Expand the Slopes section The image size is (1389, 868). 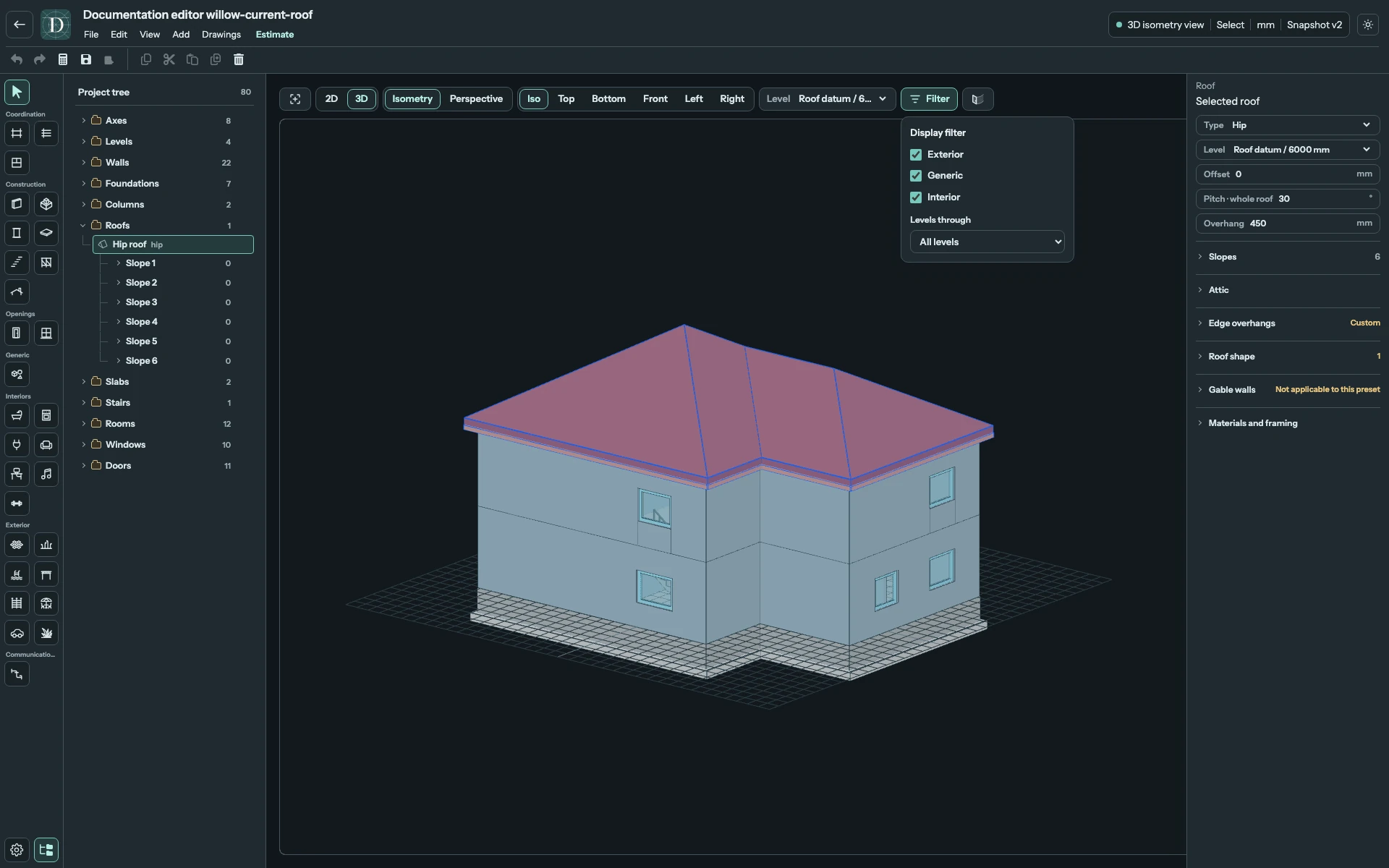click(x=1287, y=257)
